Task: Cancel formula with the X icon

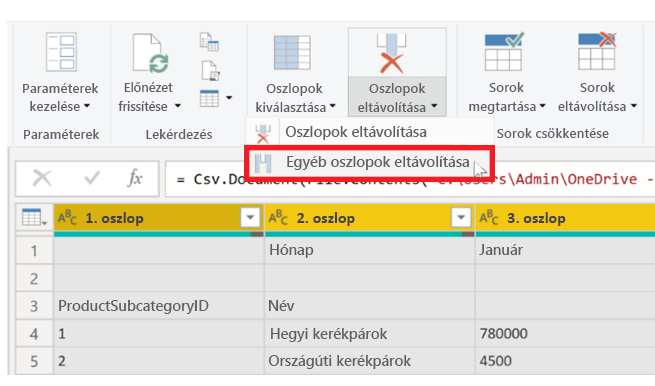Action: pyautogui.click(x=42, y=178)
